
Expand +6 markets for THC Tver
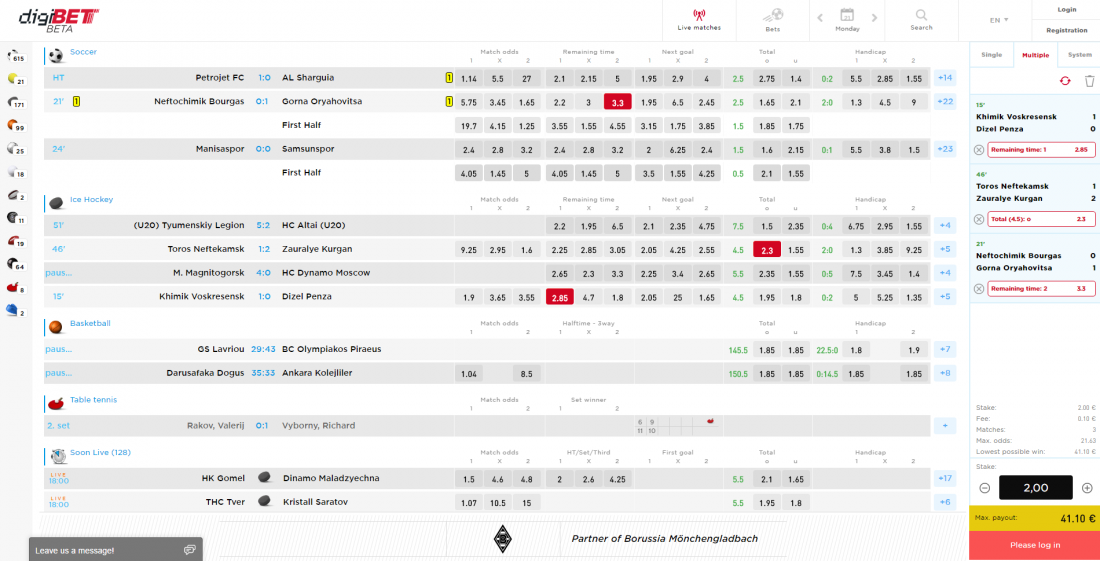point(944,502)
